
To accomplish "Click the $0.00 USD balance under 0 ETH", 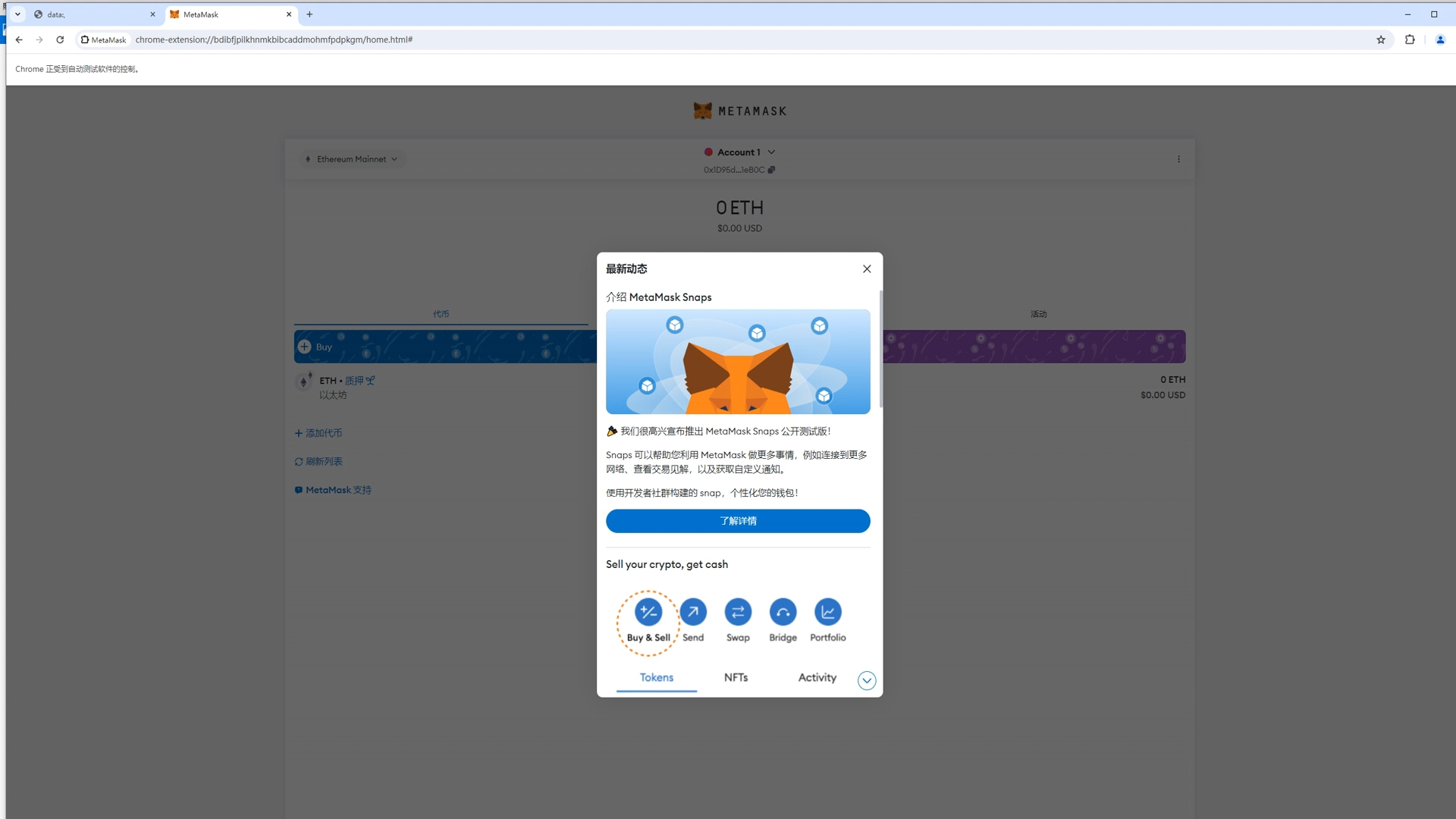I will pyautogui.click(x=739, y=228).
